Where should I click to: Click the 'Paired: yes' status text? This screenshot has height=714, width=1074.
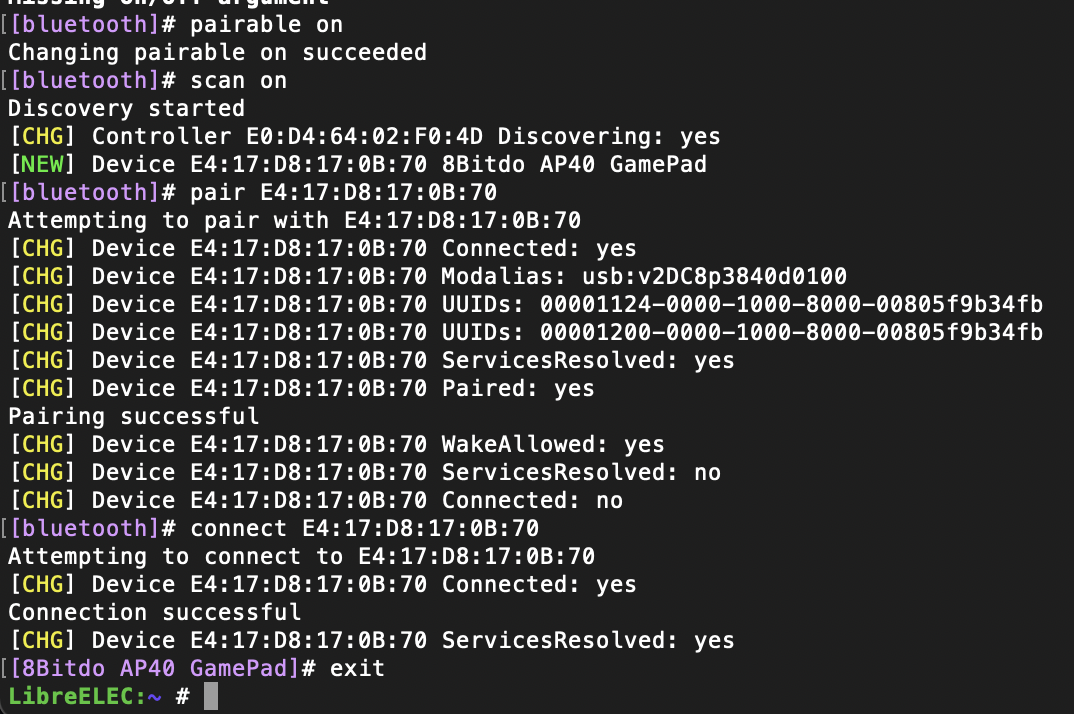(x=518, y=388)
